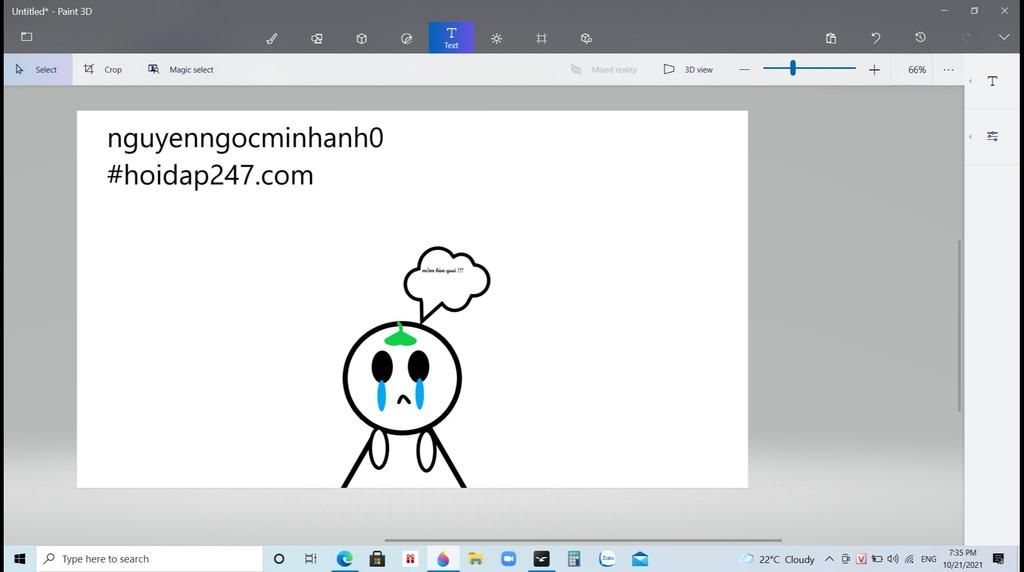Open the 3D shapes tool
The height and width of the screenshot is (572, 1024).
[x=362, y=39]
